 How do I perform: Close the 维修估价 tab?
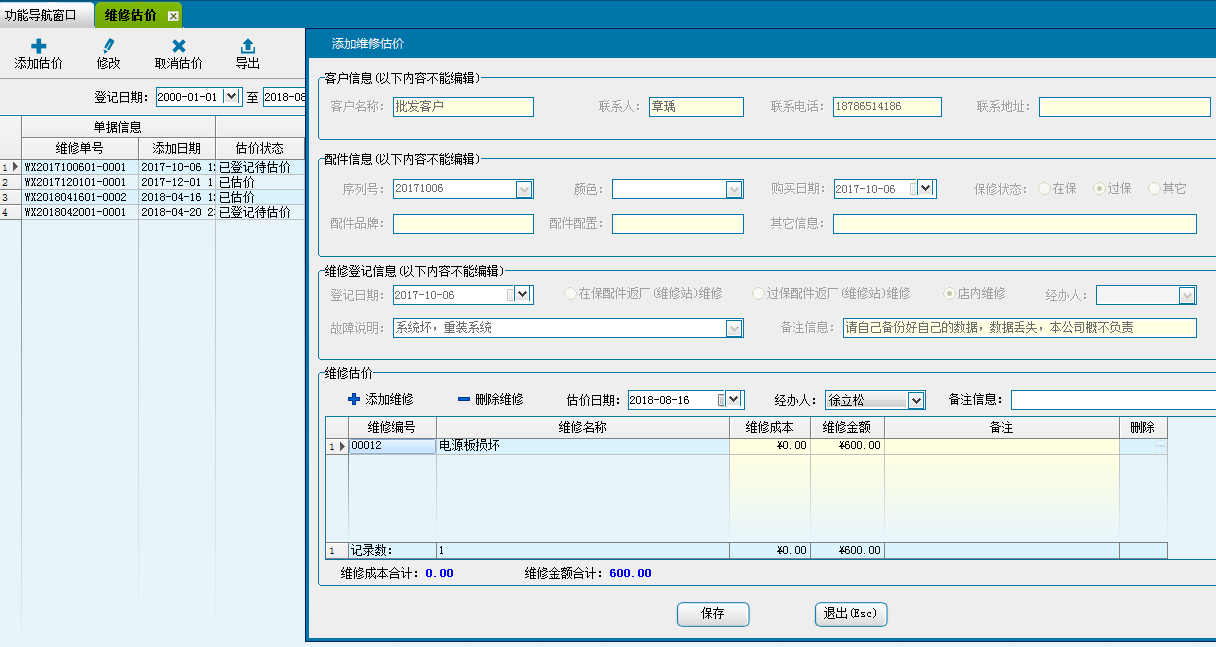pos(173,16)
